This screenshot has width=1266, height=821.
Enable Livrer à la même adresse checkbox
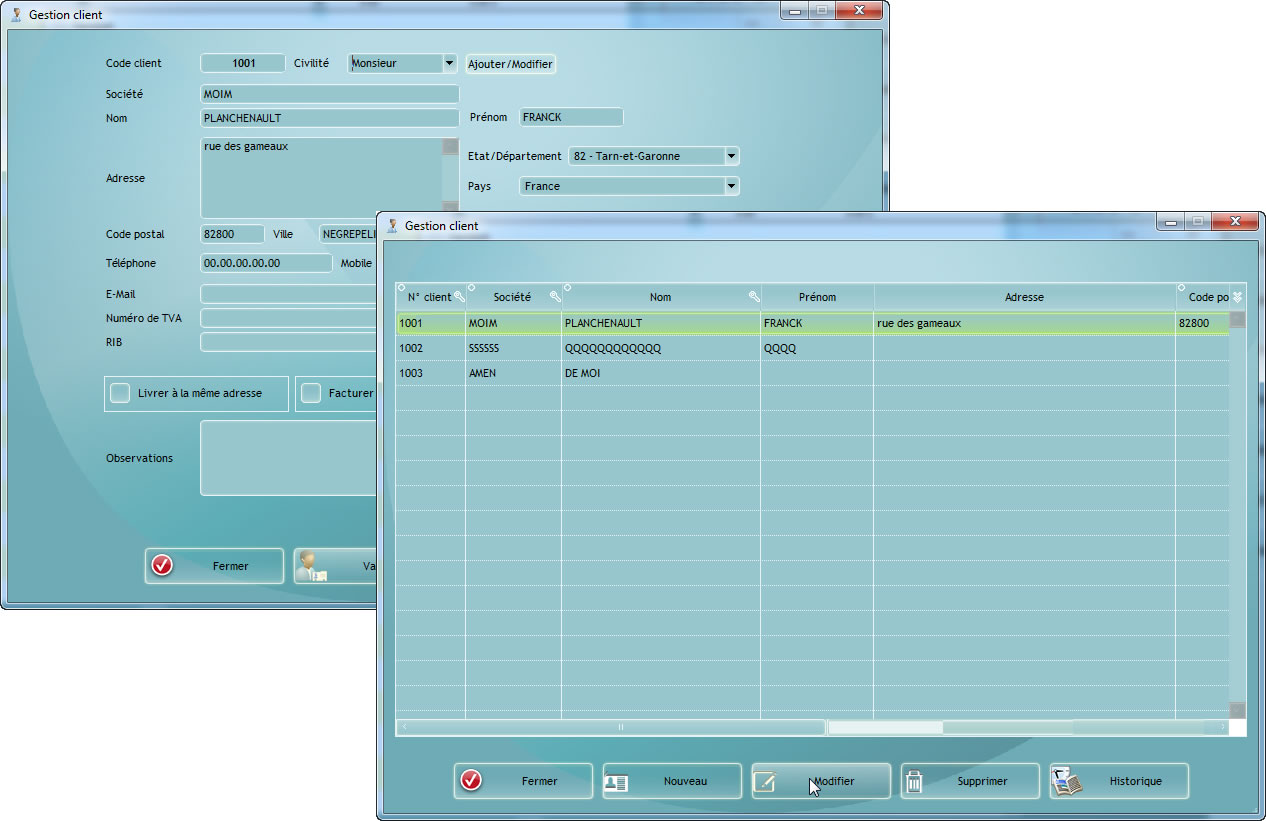(120, 393)
